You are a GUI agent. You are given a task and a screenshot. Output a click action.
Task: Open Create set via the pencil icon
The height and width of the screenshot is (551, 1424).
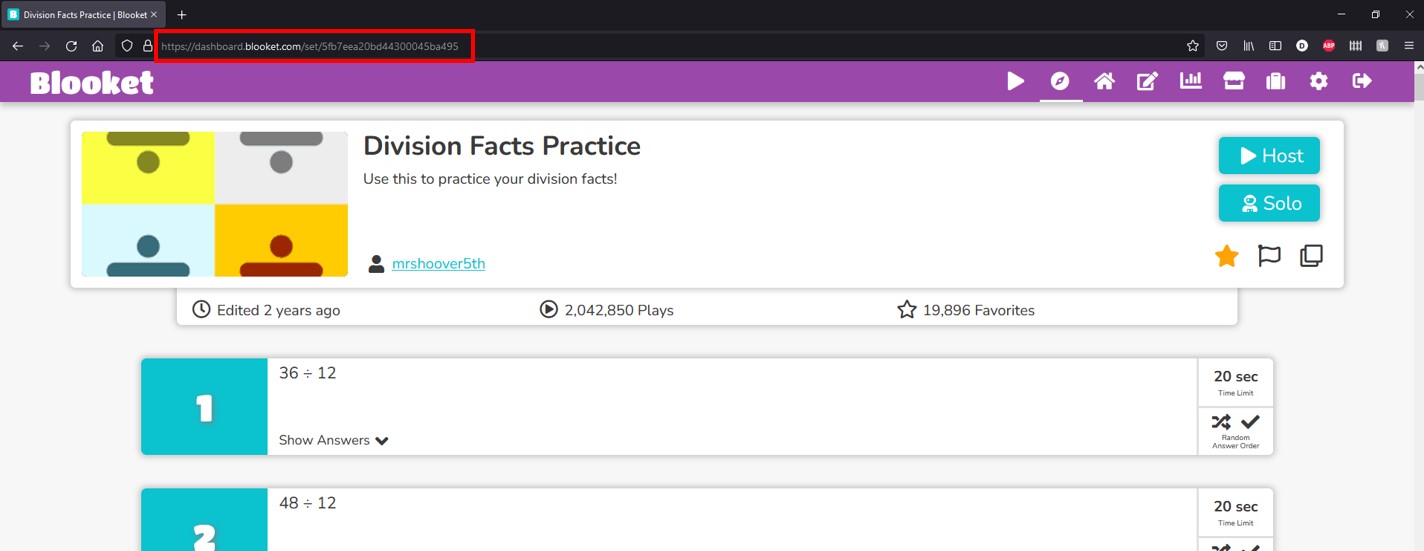coord(1147,81)
